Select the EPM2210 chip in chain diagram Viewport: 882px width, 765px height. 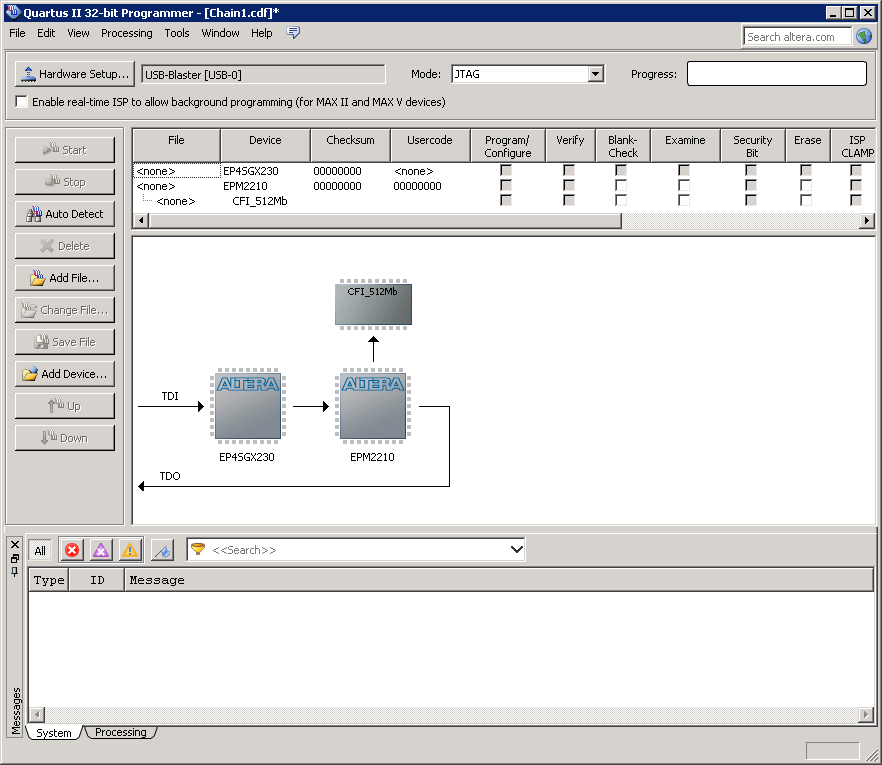click(373, 406)
